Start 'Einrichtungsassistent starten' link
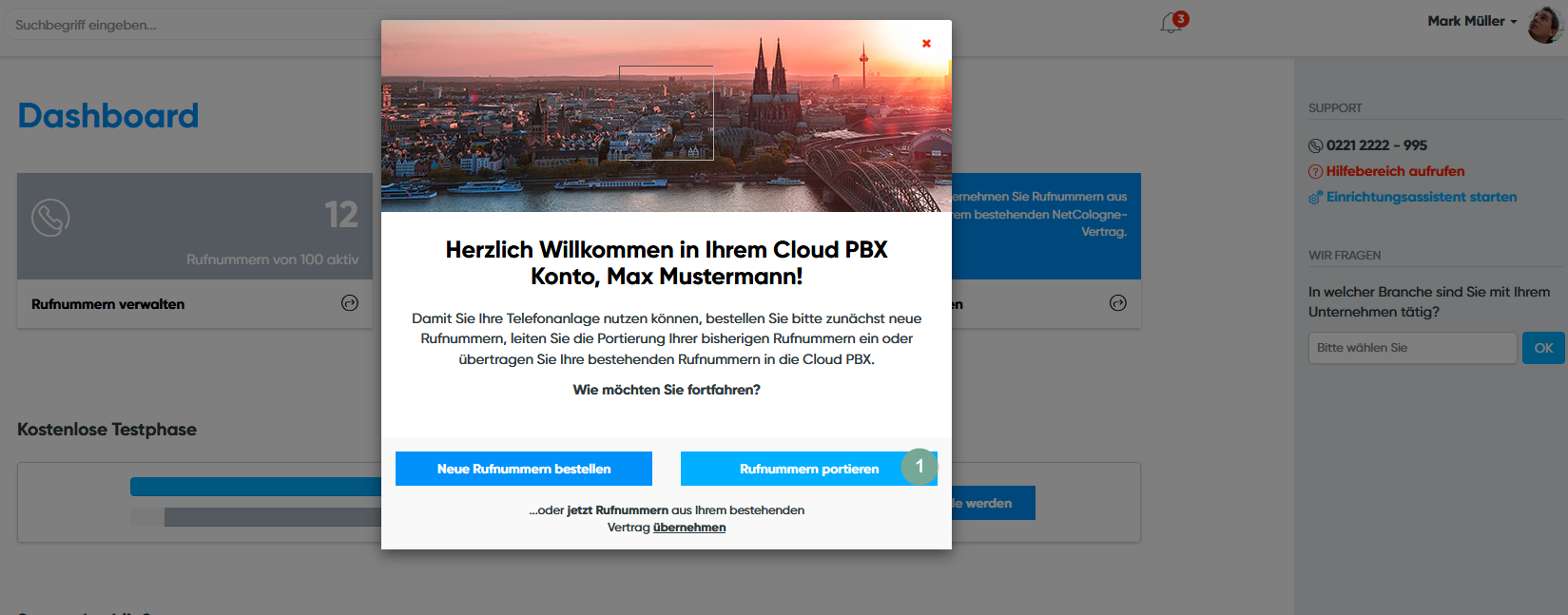The width and height of the screenshot is (1568, 615). click(x=1422, y=197)
